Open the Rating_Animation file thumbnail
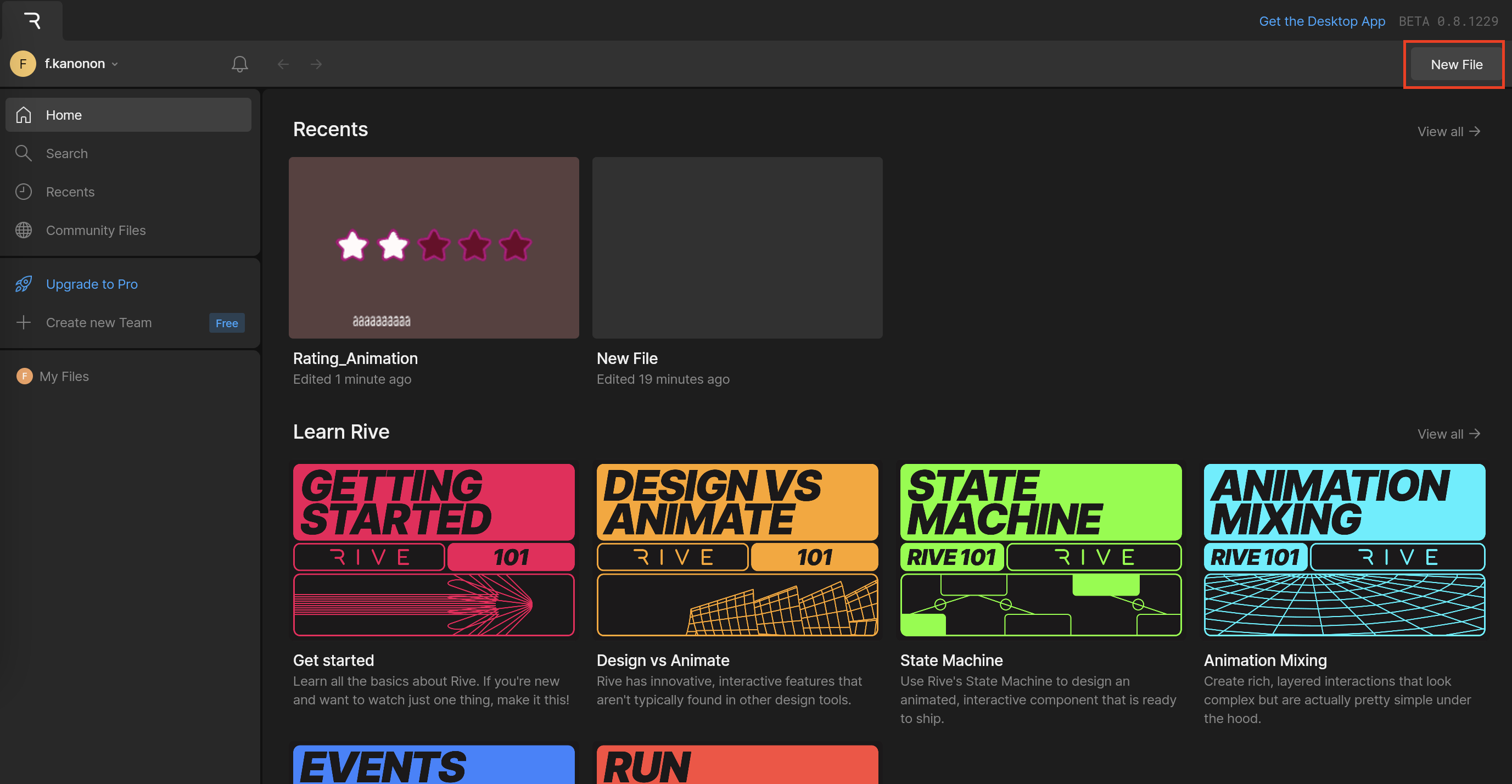This screenshot has height=784, width=1512. (x=434, y=247)
